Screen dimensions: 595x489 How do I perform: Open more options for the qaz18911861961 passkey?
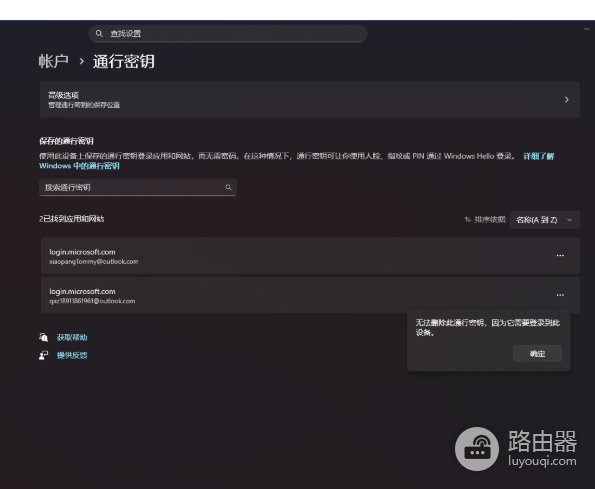pos(560,295)
